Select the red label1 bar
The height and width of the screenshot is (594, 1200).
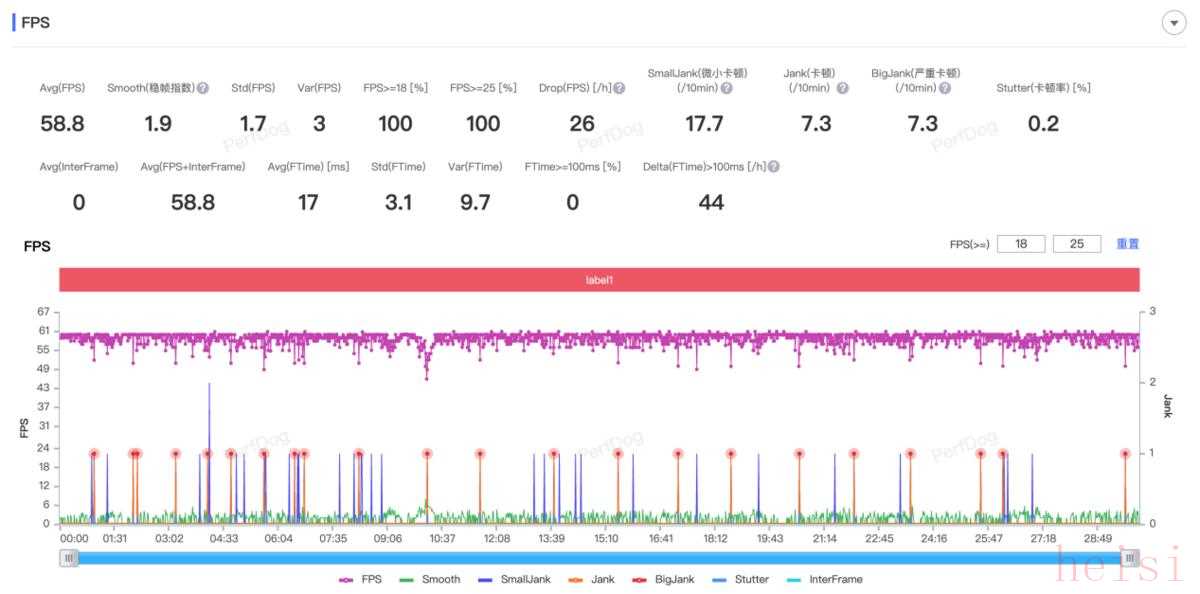[x=599, y=280]
